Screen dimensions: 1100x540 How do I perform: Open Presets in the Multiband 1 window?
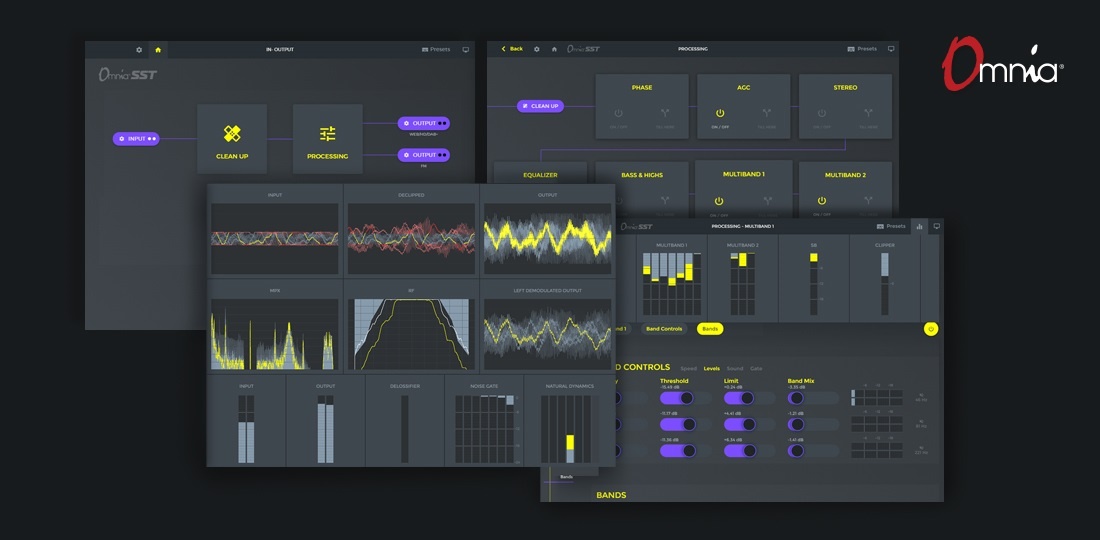click(x=890, y=226)
